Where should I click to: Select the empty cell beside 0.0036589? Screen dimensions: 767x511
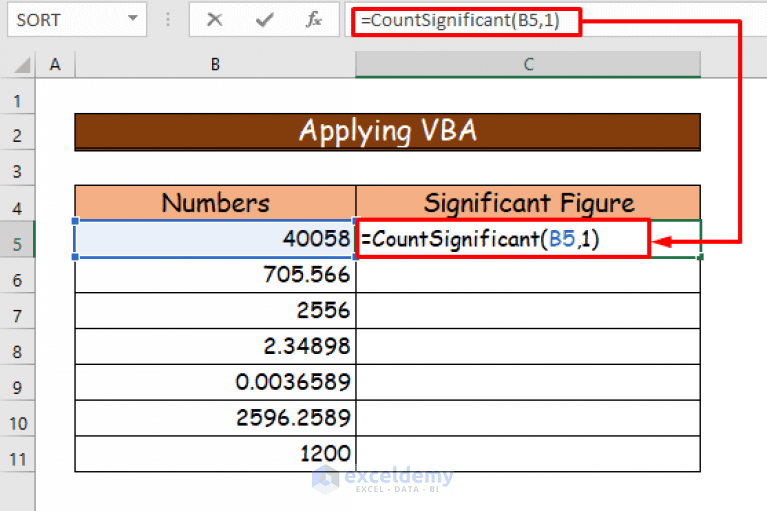tap(528, 382)
